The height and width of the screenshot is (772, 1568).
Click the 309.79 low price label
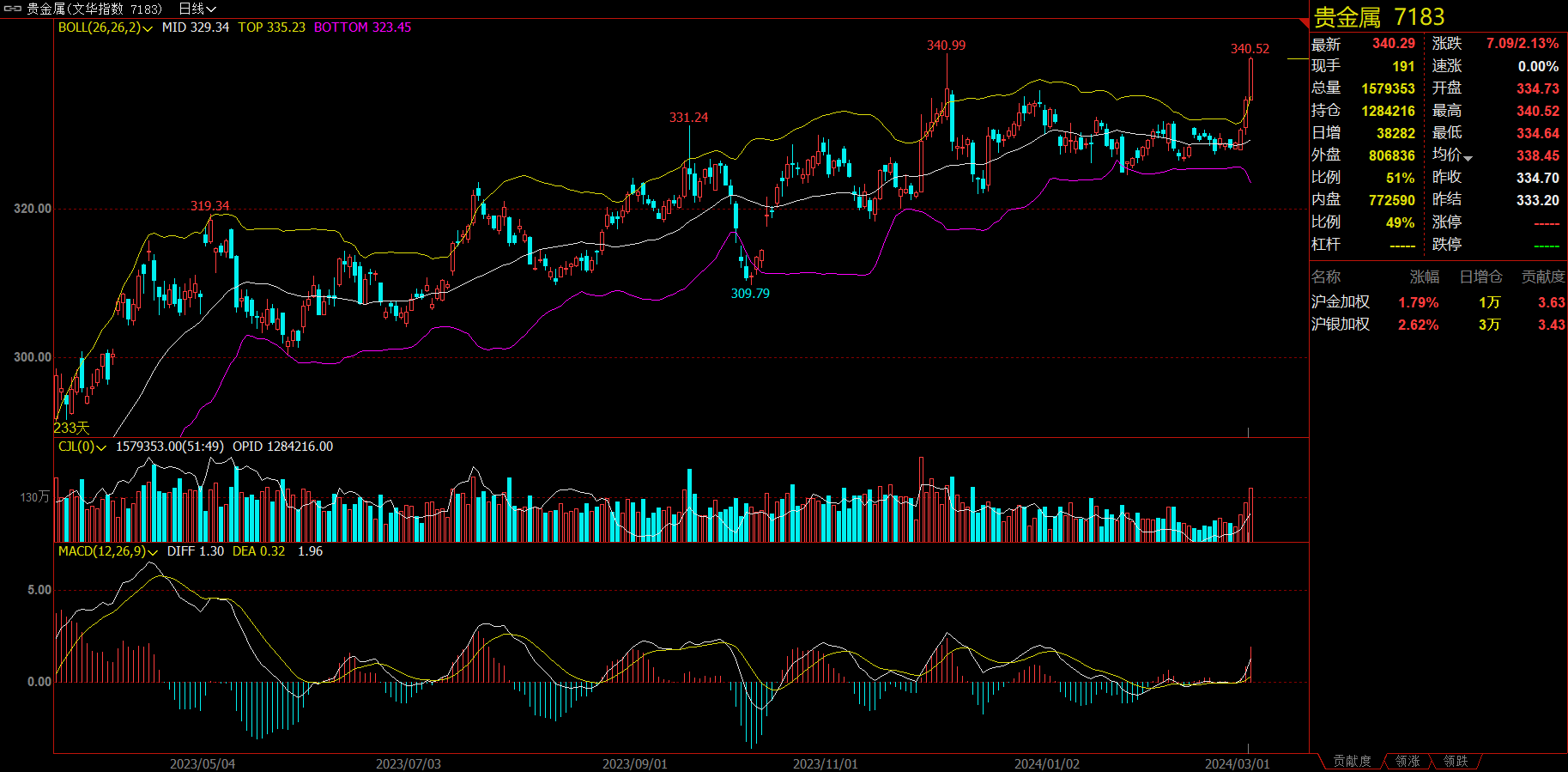pos(750,294)
